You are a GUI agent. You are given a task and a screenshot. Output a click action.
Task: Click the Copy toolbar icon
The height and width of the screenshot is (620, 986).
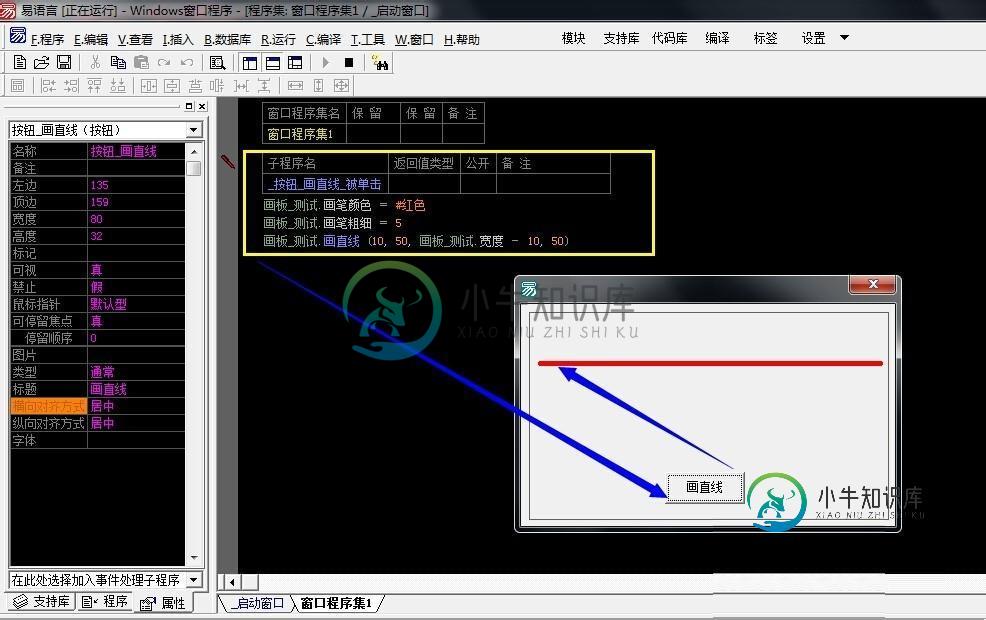click(x=118, y=62)
